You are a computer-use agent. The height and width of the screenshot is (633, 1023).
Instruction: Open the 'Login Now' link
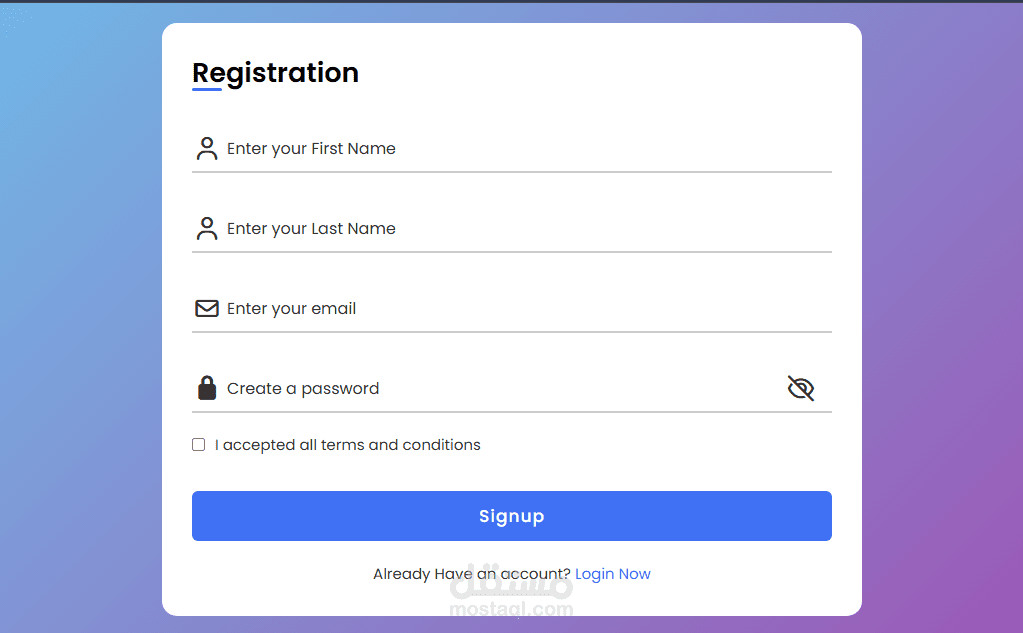613,574
